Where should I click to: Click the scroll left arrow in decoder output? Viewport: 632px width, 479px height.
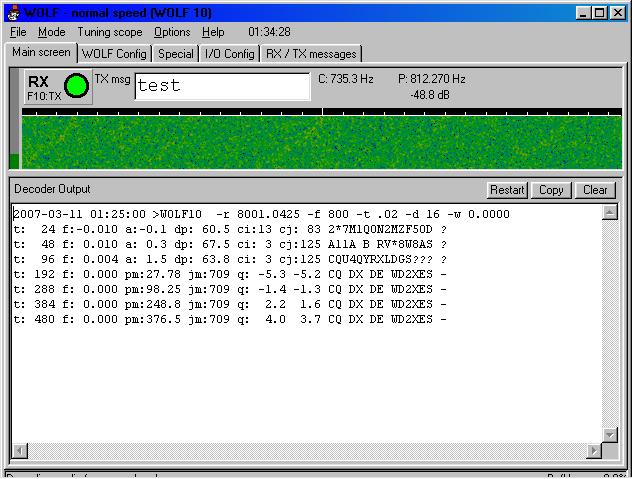(x=20, y=450)
